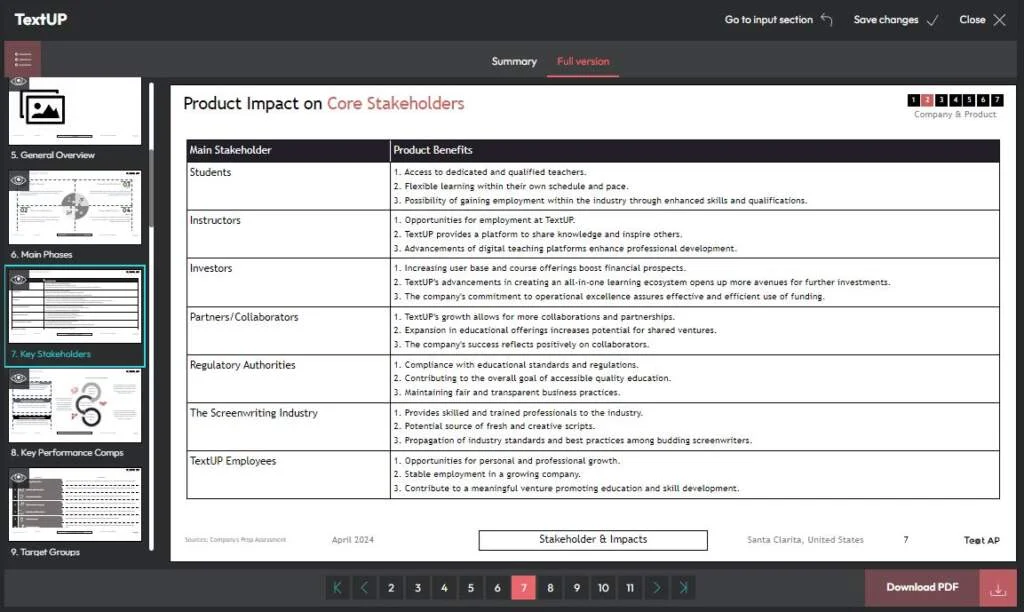Click the undo arrow beside Go to input section

point(827,20)
